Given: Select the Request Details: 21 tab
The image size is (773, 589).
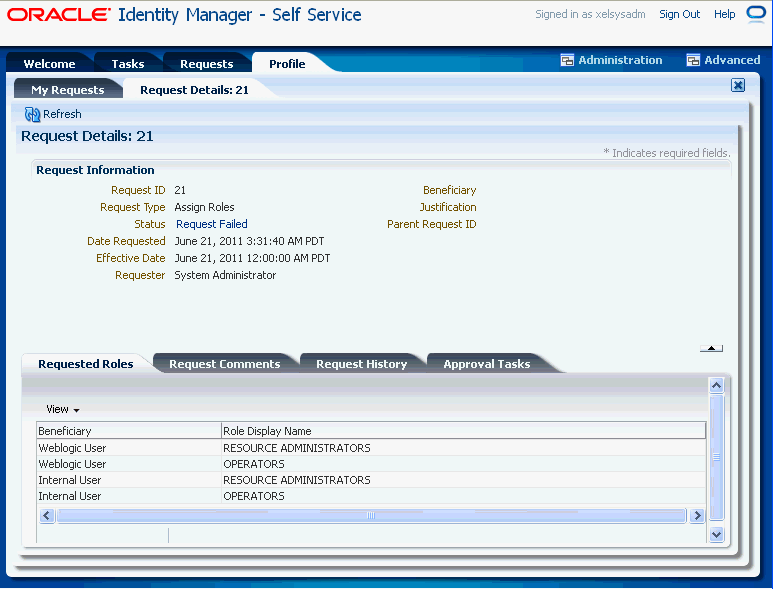Looking at the screenshot, I should pyautogui.click(x=194, y=90).
